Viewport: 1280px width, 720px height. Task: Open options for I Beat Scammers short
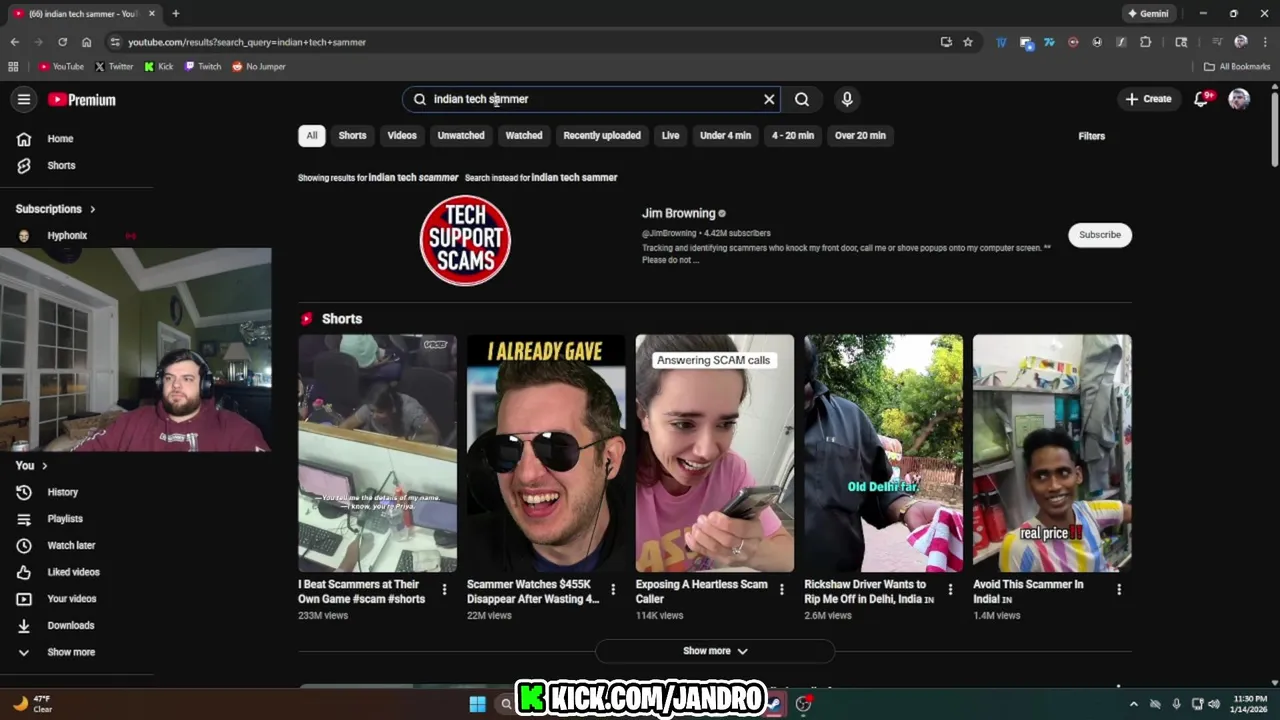(x=444, y=590)
